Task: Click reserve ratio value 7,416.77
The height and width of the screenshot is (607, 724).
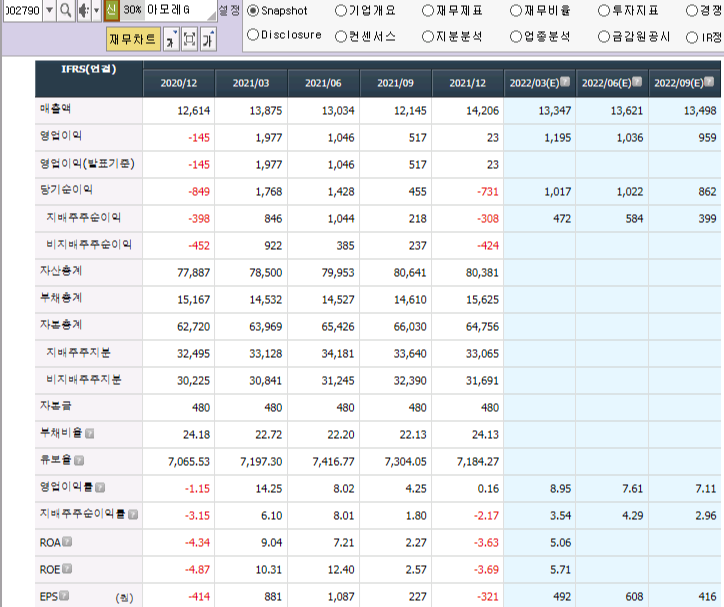Action: click(333, 462)
